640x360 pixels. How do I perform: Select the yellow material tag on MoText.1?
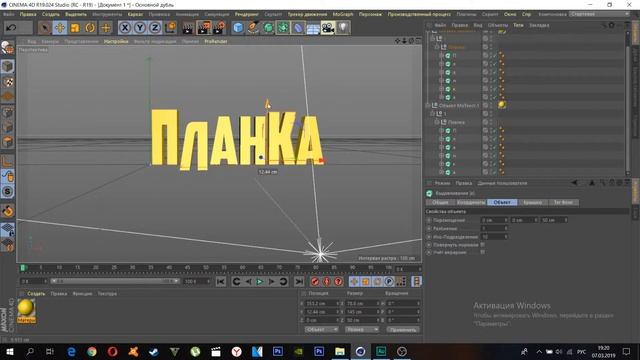click(x=502, y=105)
